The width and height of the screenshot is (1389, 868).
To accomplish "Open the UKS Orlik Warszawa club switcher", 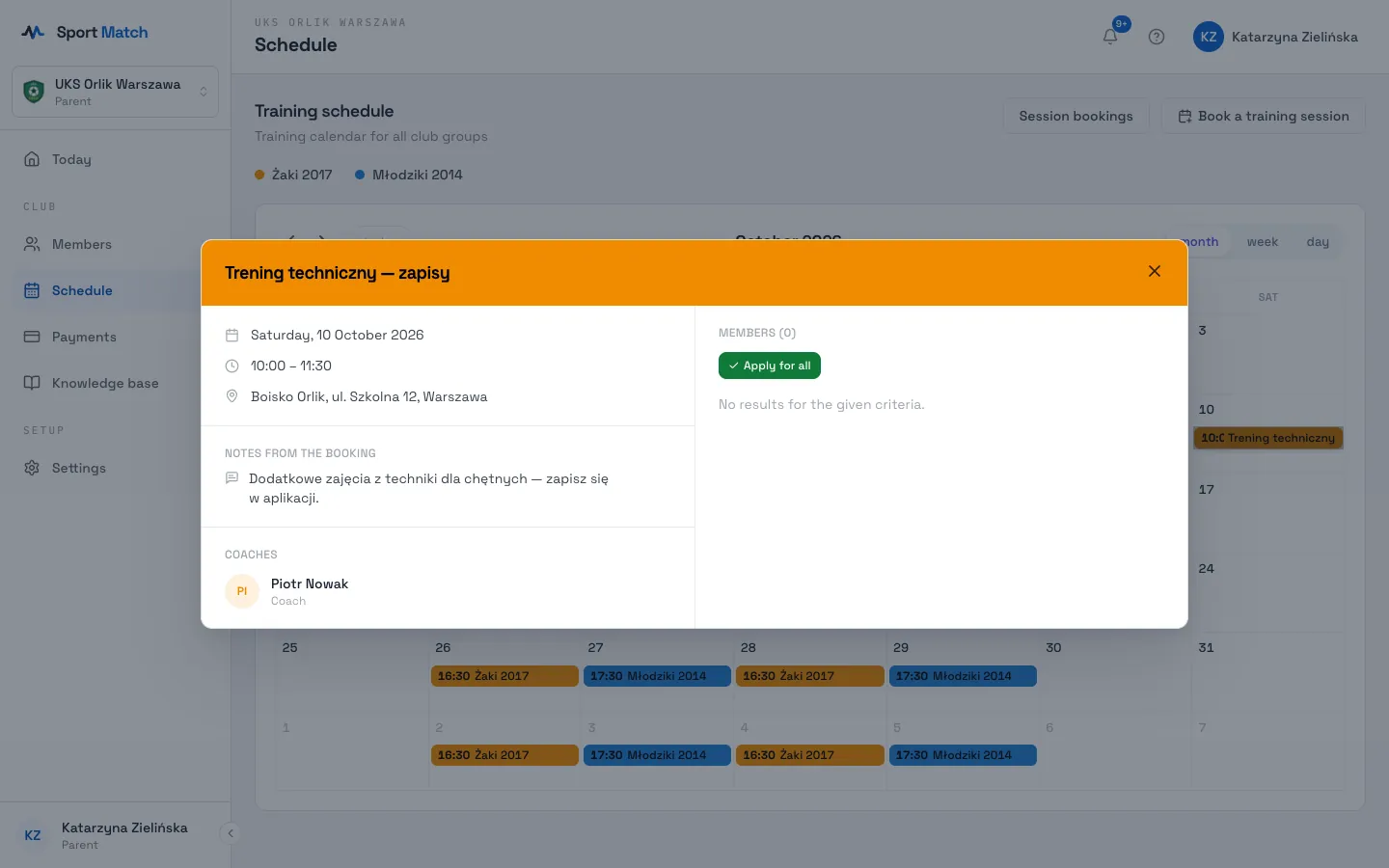I will (116, 92).
